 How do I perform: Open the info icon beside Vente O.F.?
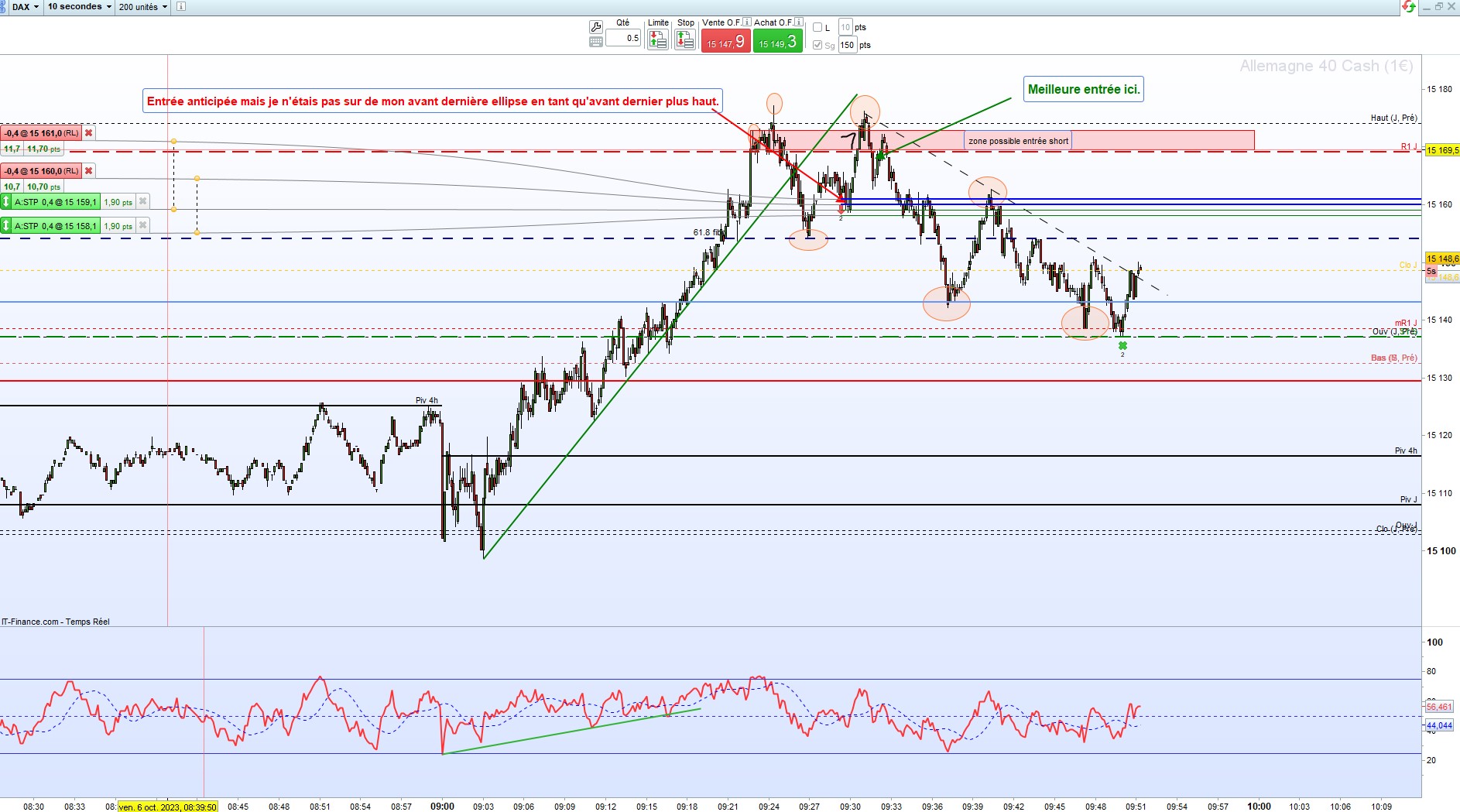[746, 22]
